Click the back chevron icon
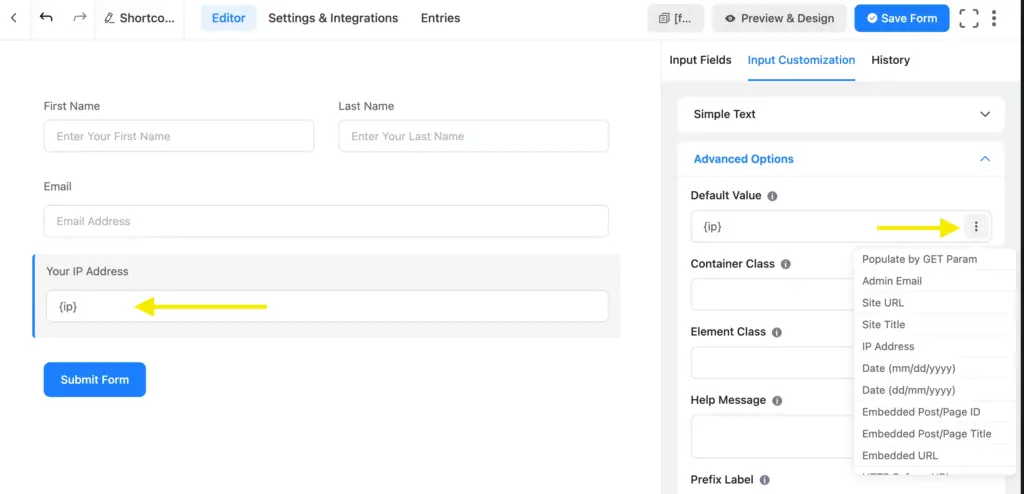The image size is (1024, 494). point(14,18)
